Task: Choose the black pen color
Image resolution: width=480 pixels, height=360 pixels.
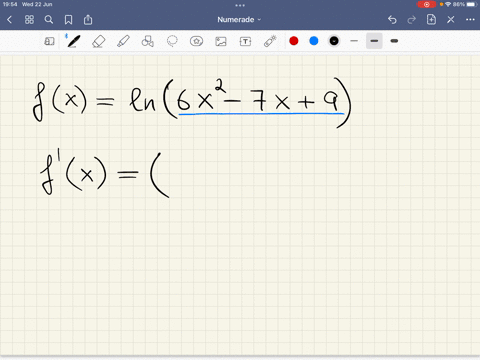Action: click(334, 41)
